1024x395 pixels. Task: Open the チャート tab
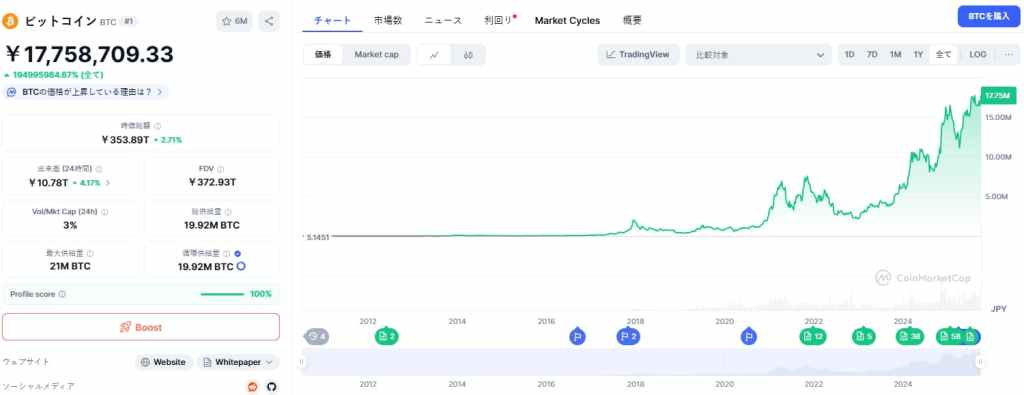[x=332, y=20]
